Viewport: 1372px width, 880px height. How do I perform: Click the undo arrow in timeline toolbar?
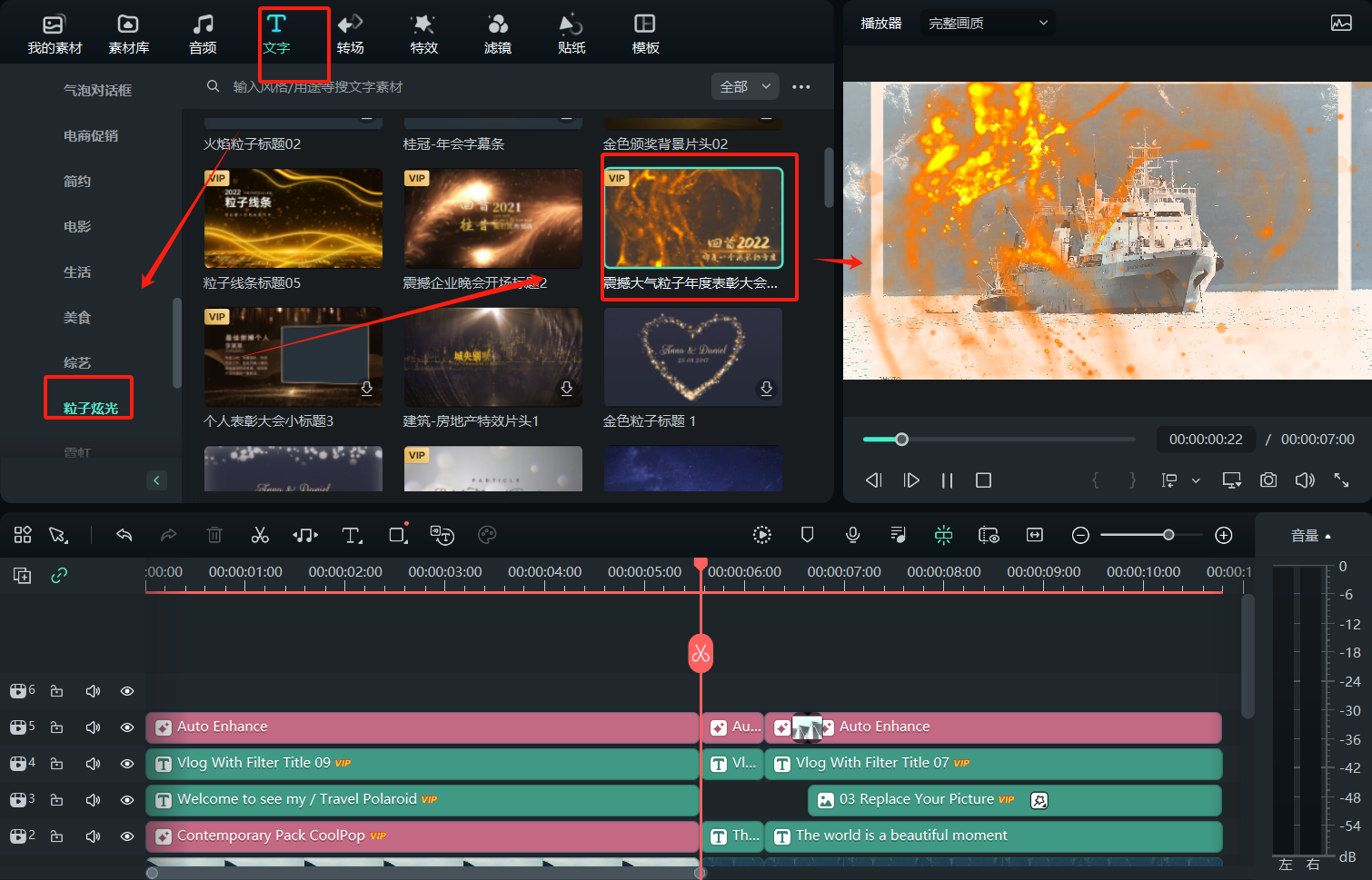tap(124, 535)
